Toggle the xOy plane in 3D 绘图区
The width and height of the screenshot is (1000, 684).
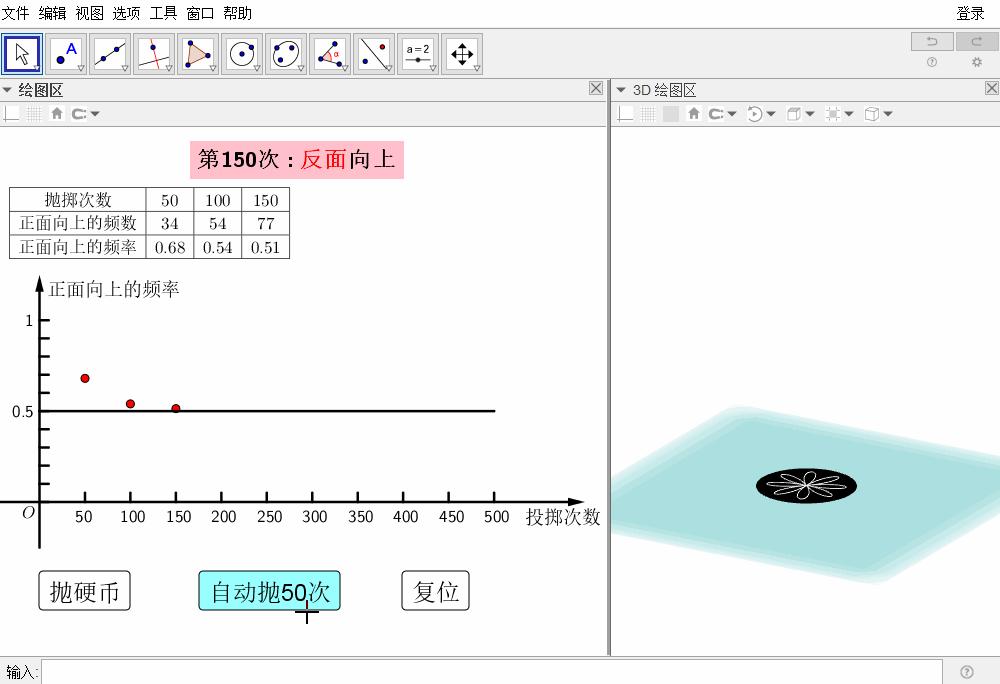click(x=670, y=114)
